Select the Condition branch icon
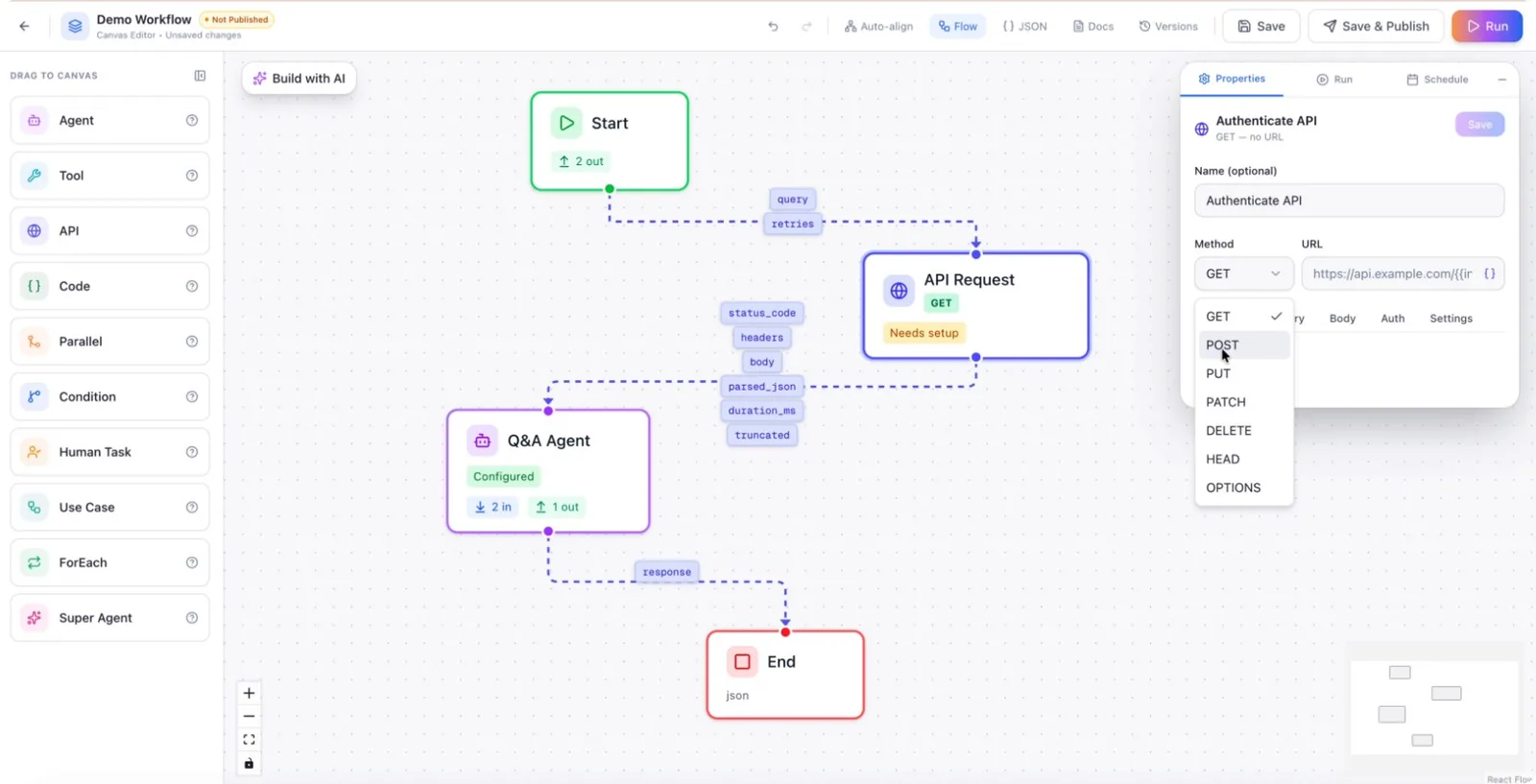Image resolution: width=1536 pixels, height=784 pixels. coord(35,396)
